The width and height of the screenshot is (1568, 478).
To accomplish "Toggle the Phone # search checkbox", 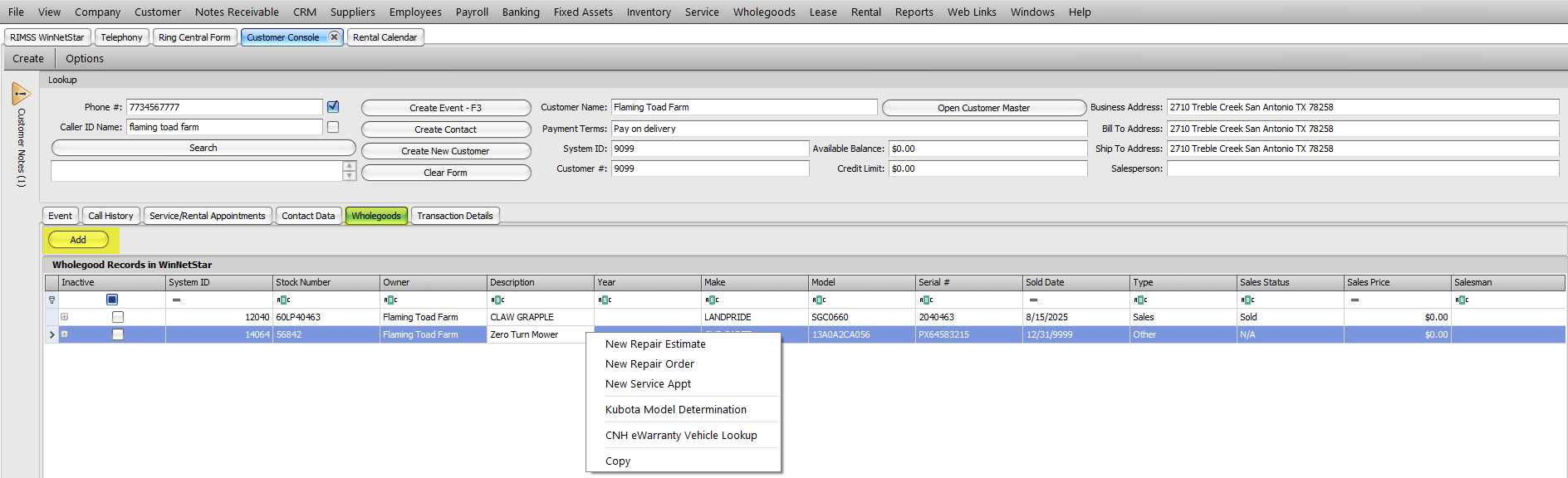I will coord(333,106).
